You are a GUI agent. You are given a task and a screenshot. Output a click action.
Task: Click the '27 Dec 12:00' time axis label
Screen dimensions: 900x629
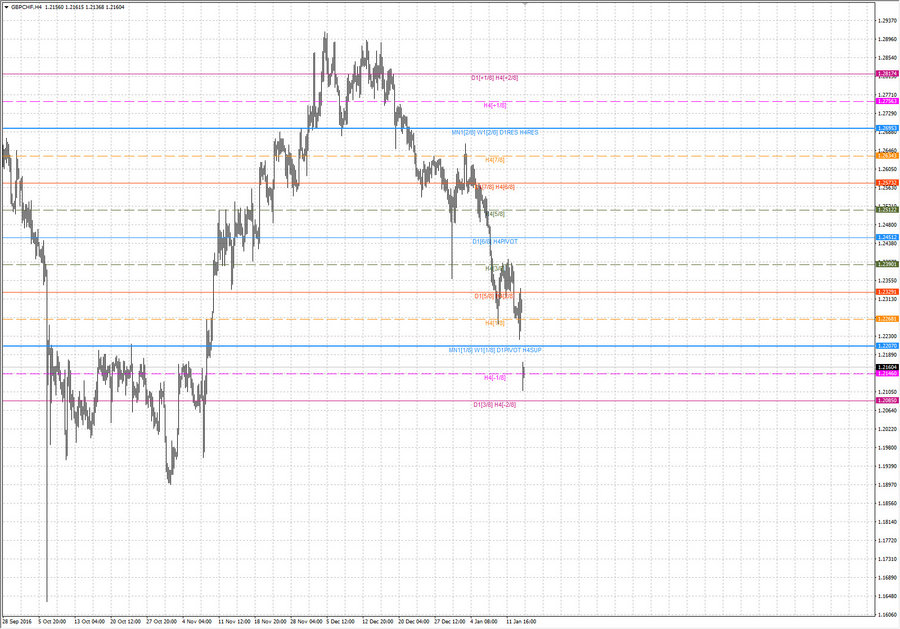click(449, 622)
